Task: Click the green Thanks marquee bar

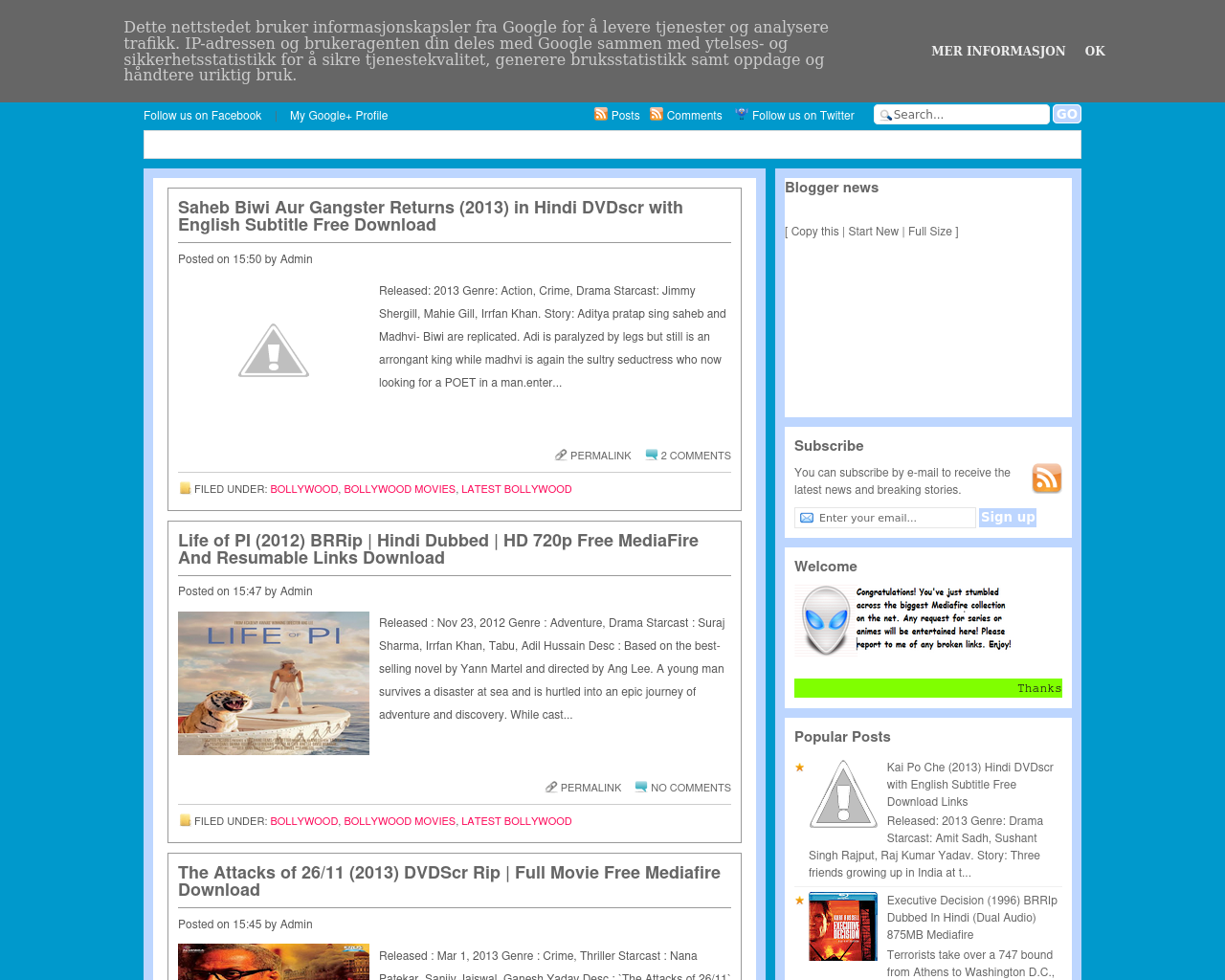Action: pyautogui.click(x=928, y=688)
